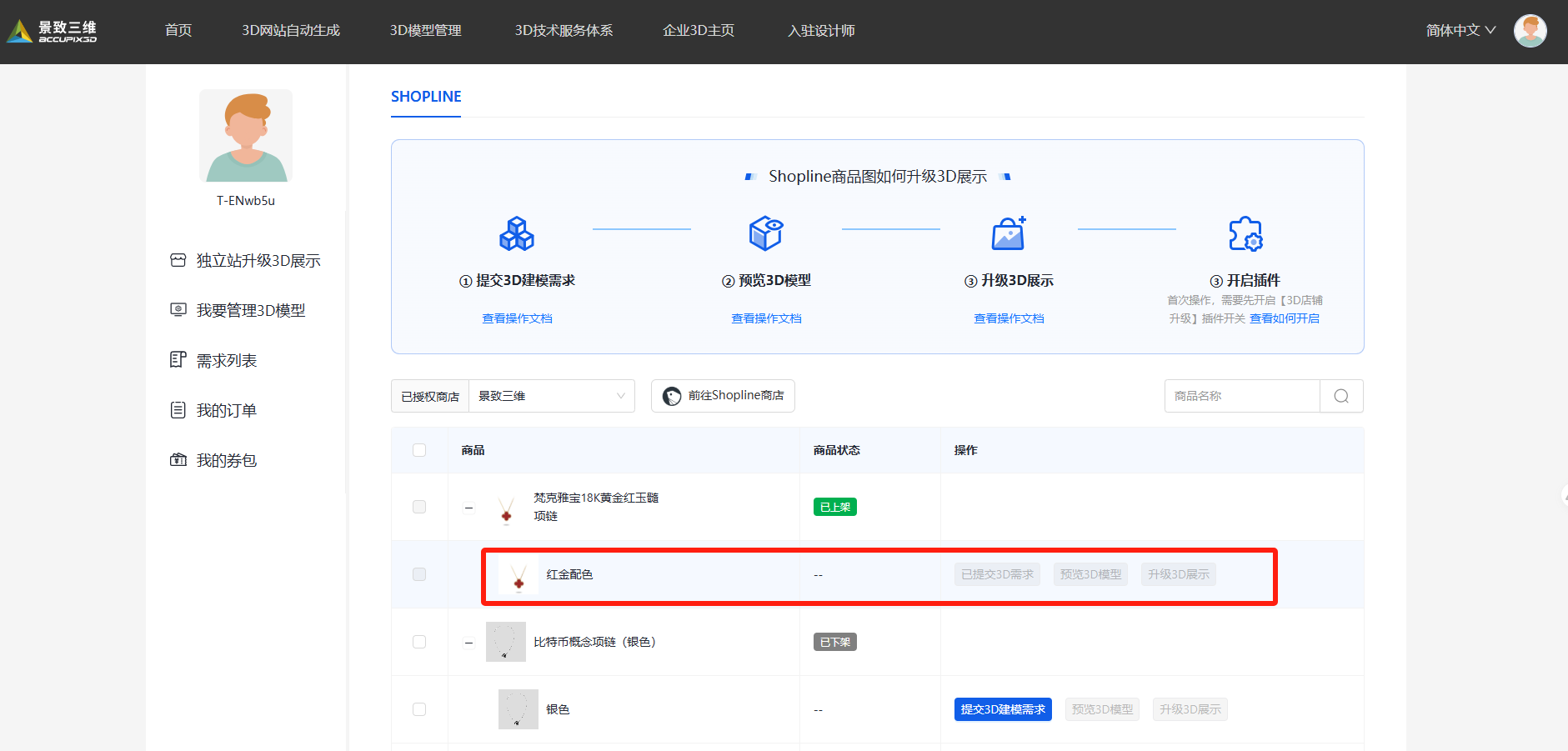The image size is (1568, 751).
Task: Click the 操作 column header
Action: (966, 450)
